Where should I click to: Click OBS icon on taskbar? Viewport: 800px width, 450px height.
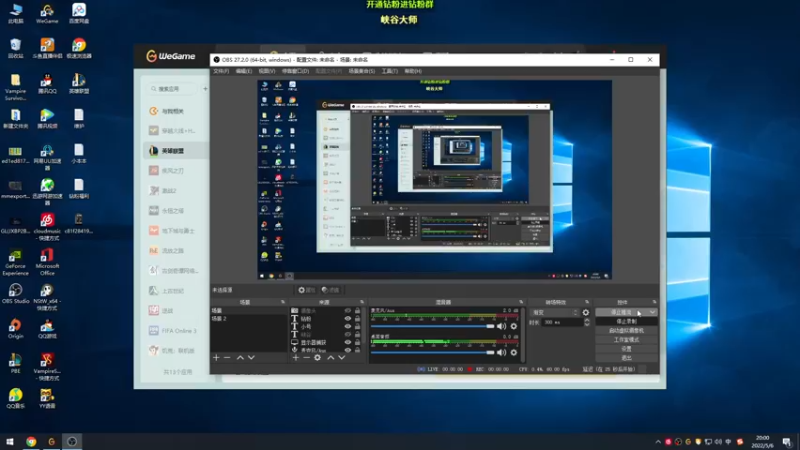pos(72,442)
